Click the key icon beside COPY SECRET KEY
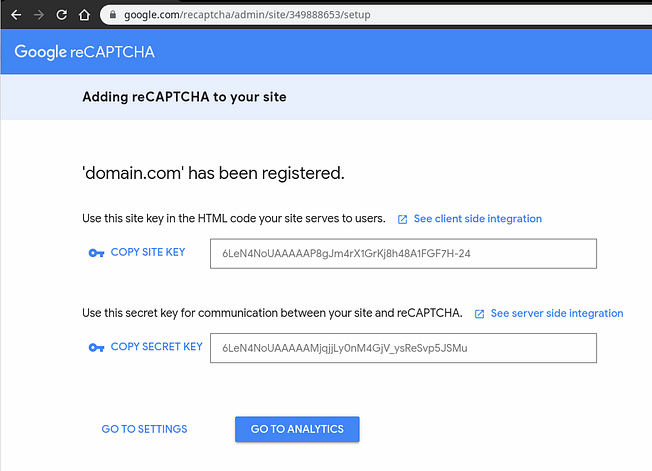The height and width of the screenshot is (471, 652). (x=96, y=347)
